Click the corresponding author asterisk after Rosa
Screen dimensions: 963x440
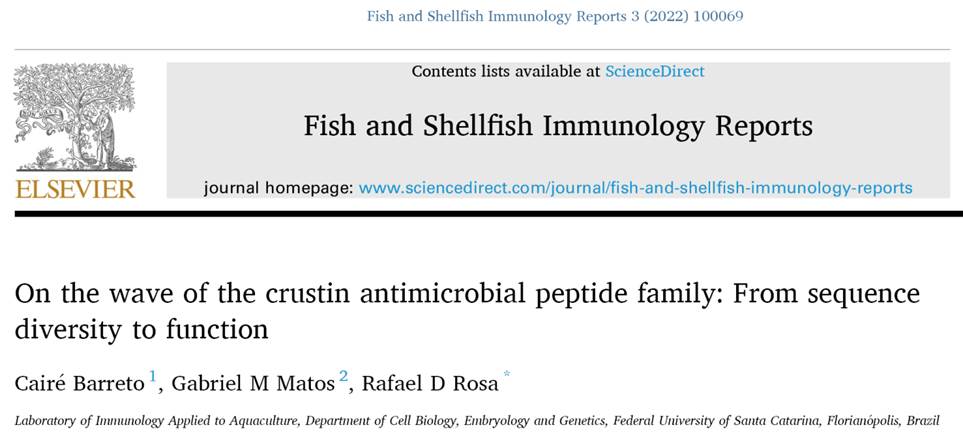pos(507,374)
